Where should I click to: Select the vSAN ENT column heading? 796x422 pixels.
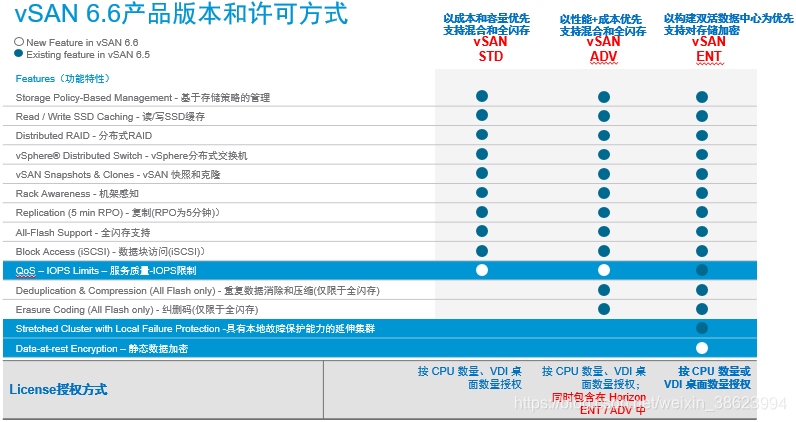pos(709,49)
